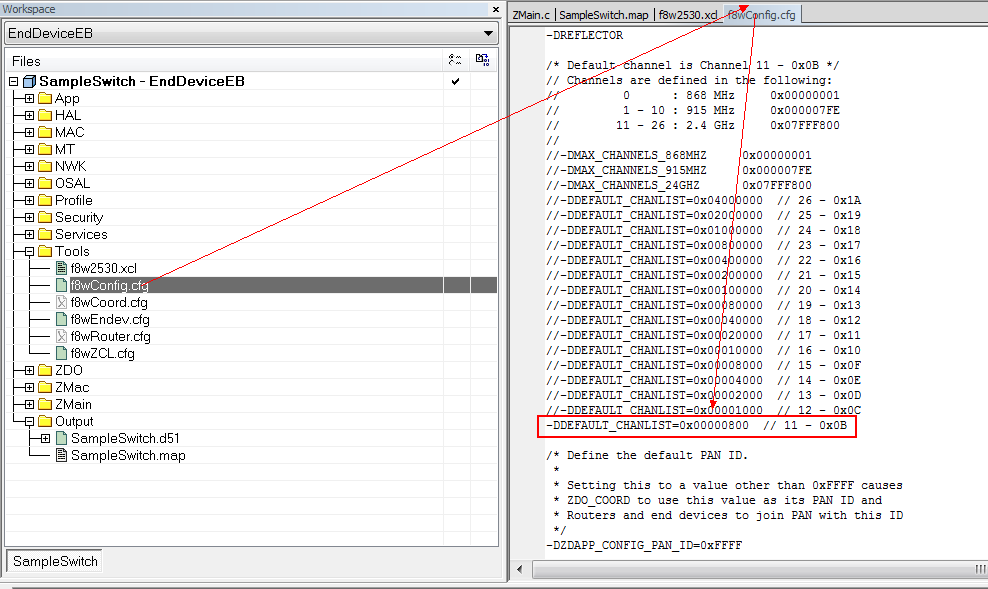Screen dimensions: 988x589
Task: Expand the OSAL folder
Action: click(30, 184)
